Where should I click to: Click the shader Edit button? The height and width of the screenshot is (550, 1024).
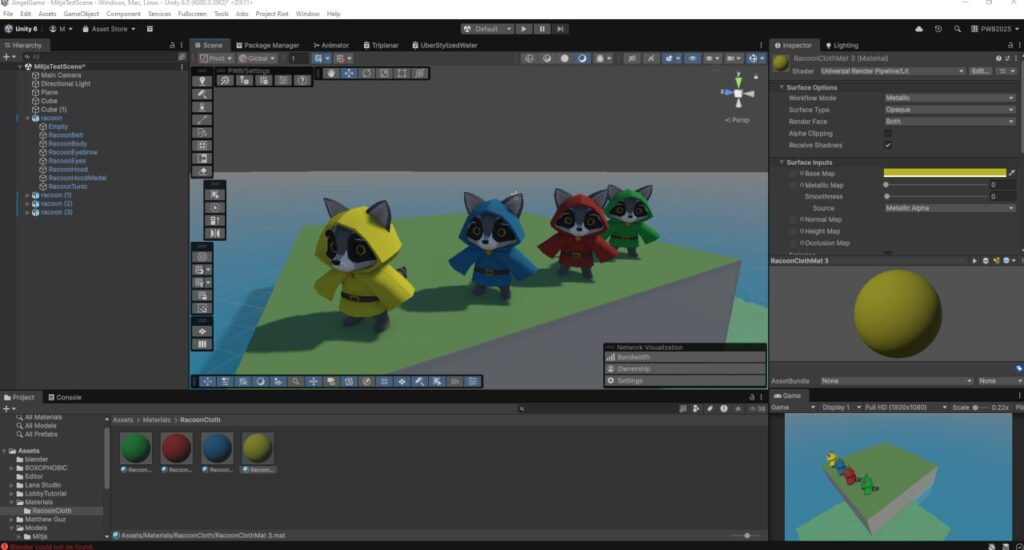click(980, 71)
